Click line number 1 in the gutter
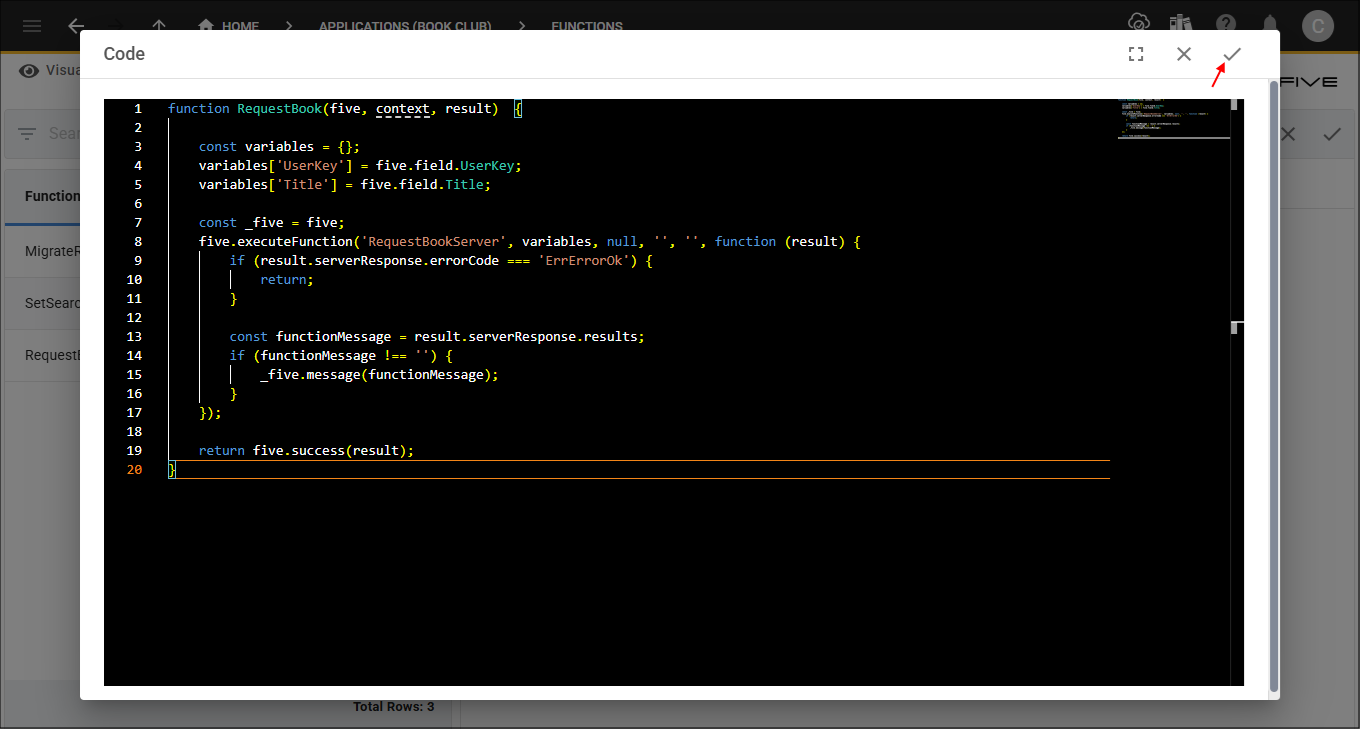Screen dimensions: 1360x729 click(x=138, y=108)
